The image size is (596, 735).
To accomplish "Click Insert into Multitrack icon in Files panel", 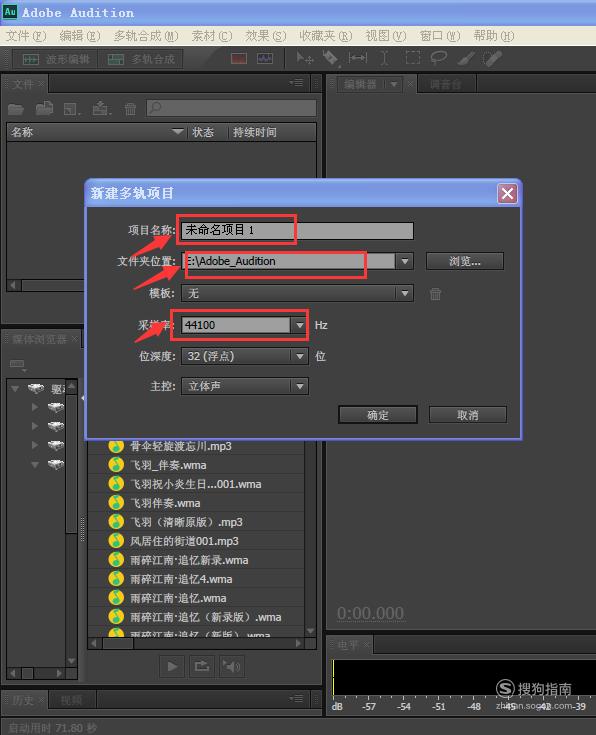I will (x=102, y=109).
